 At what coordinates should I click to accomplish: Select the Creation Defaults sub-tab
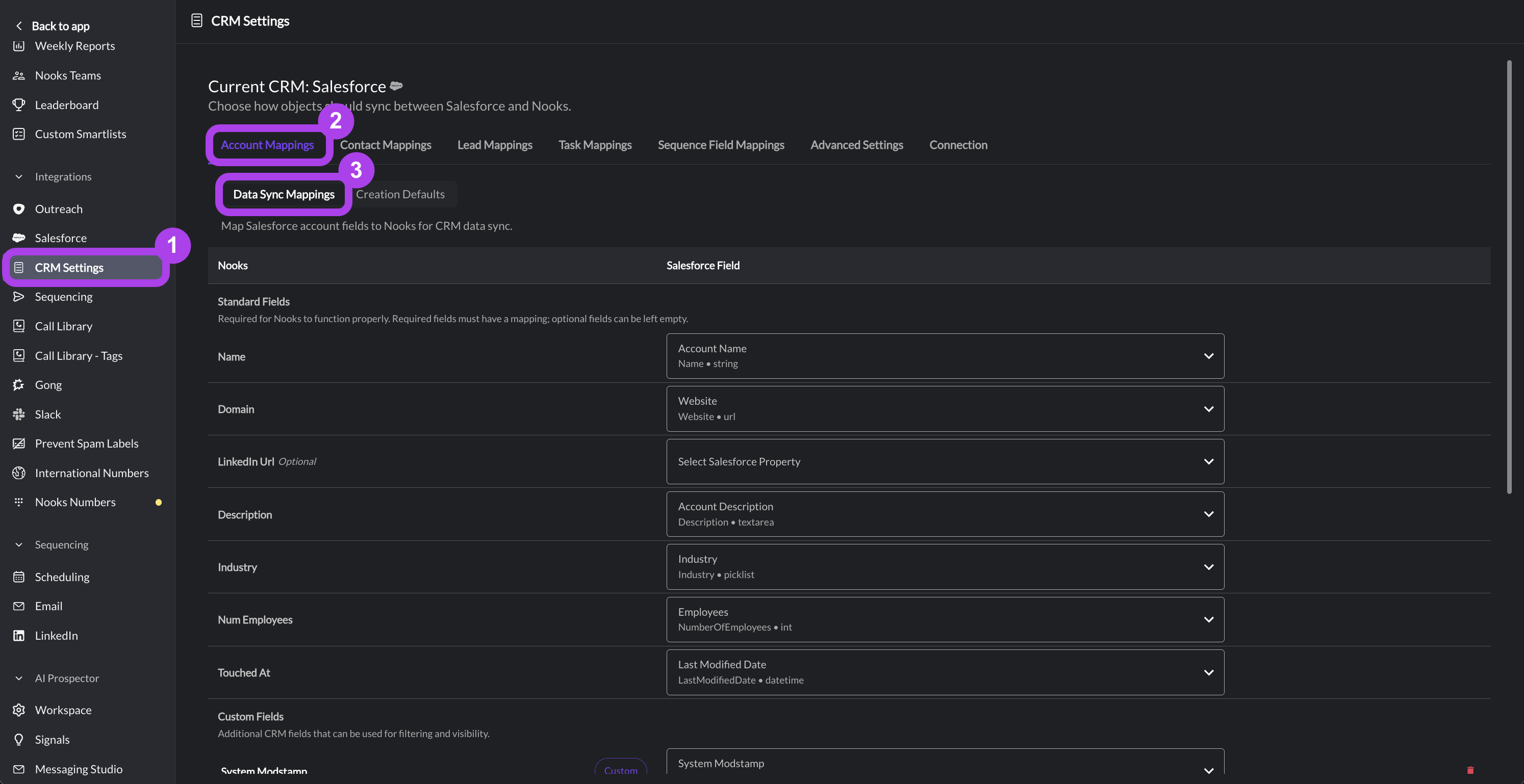click(x=400, y=194)
